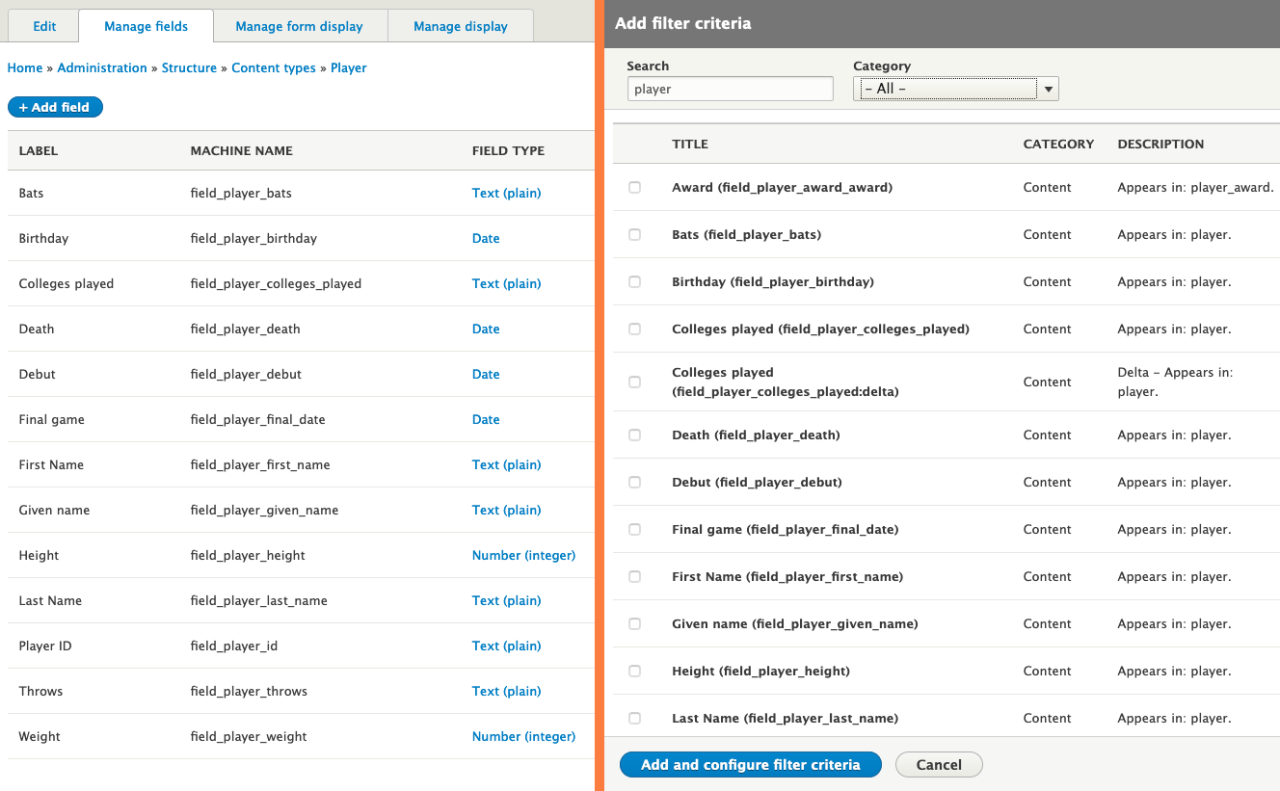
Task: Click Number (integer) link for field_player_weight
Action: click(523, 736)
